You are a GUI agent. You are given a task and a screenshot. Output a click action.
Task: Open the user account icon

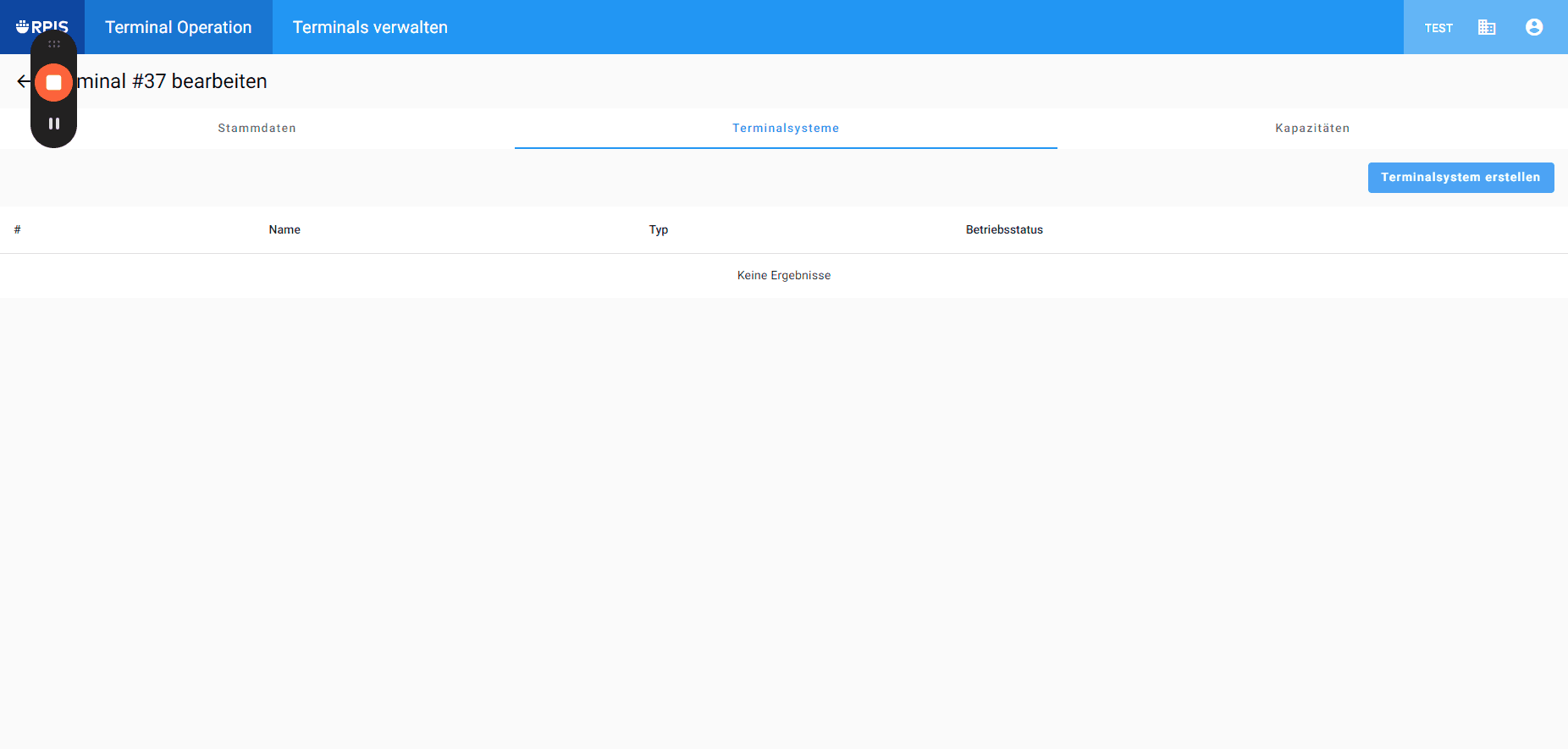pyautogui.click(x=1534, y=27)
